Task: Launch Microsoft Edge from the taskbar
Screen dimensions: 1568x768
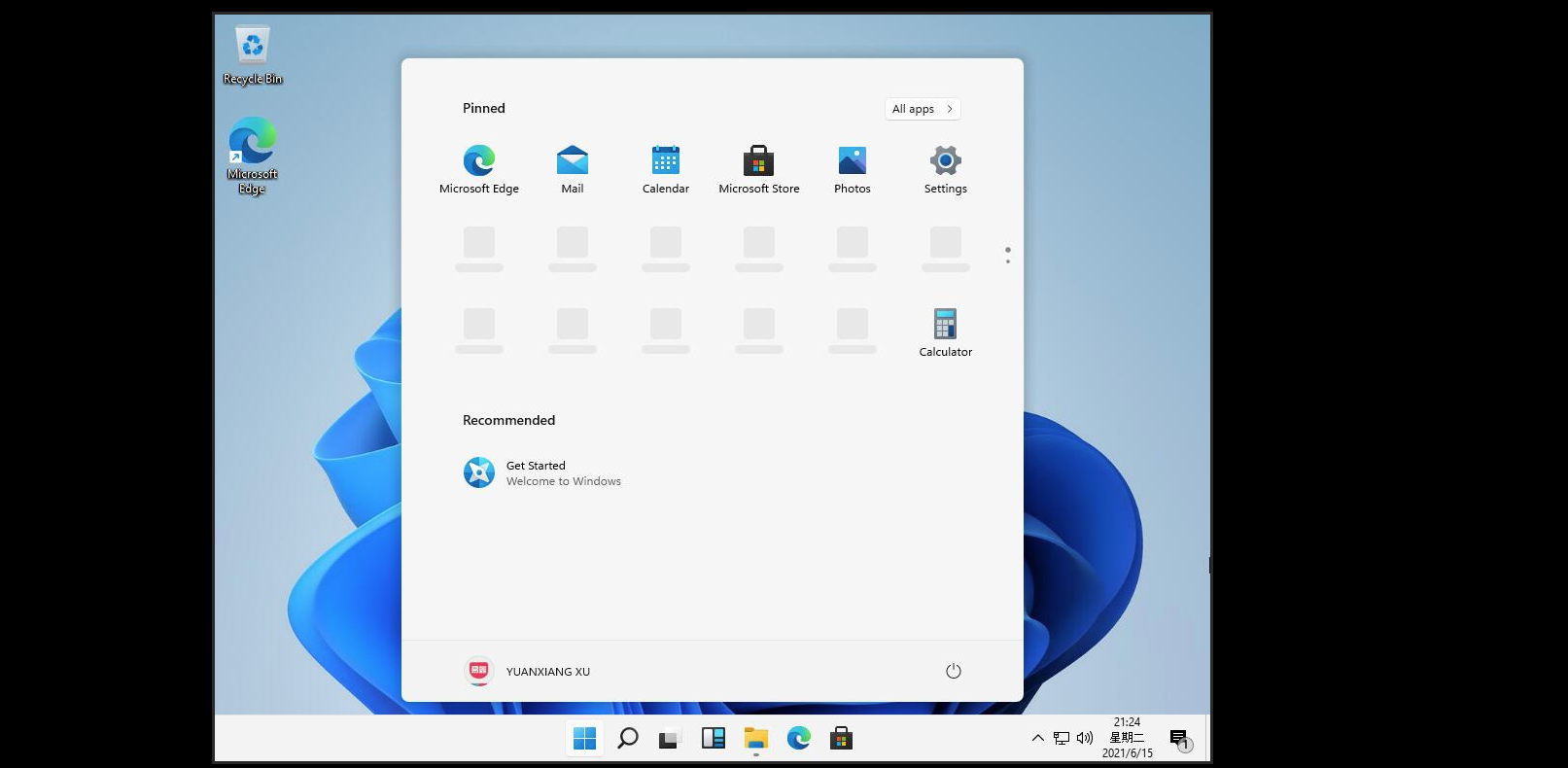Action: coord(799,739)
